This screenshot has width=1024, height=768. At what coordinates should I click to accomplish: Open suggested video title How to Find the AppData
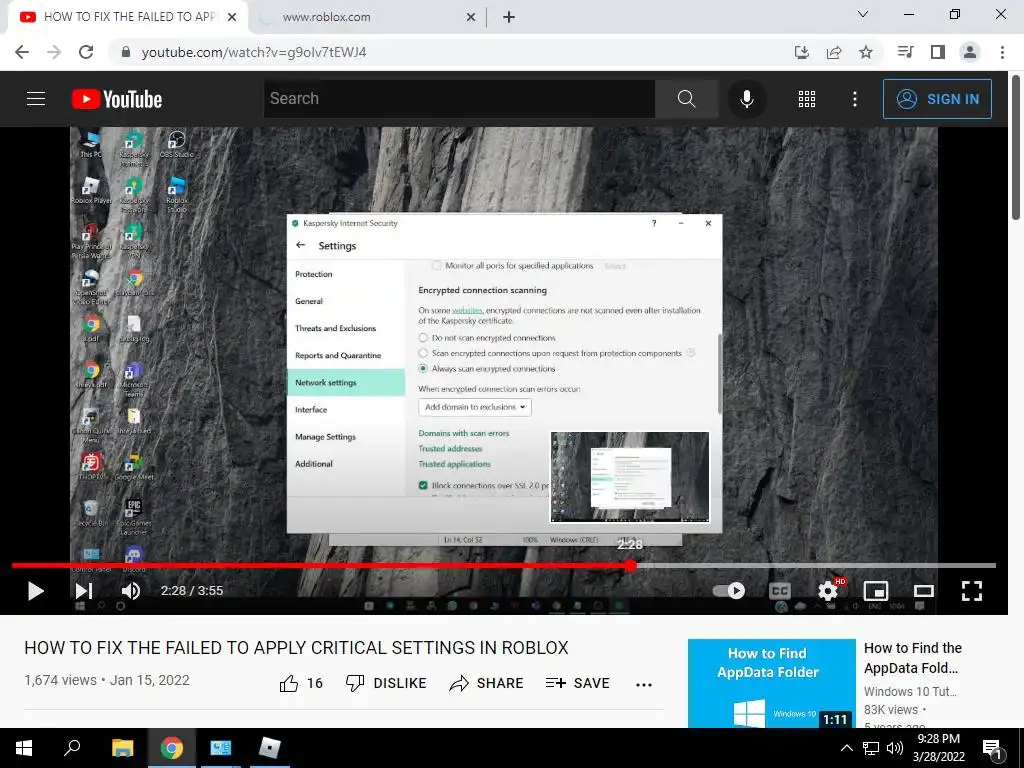click(x=912, y=658)
